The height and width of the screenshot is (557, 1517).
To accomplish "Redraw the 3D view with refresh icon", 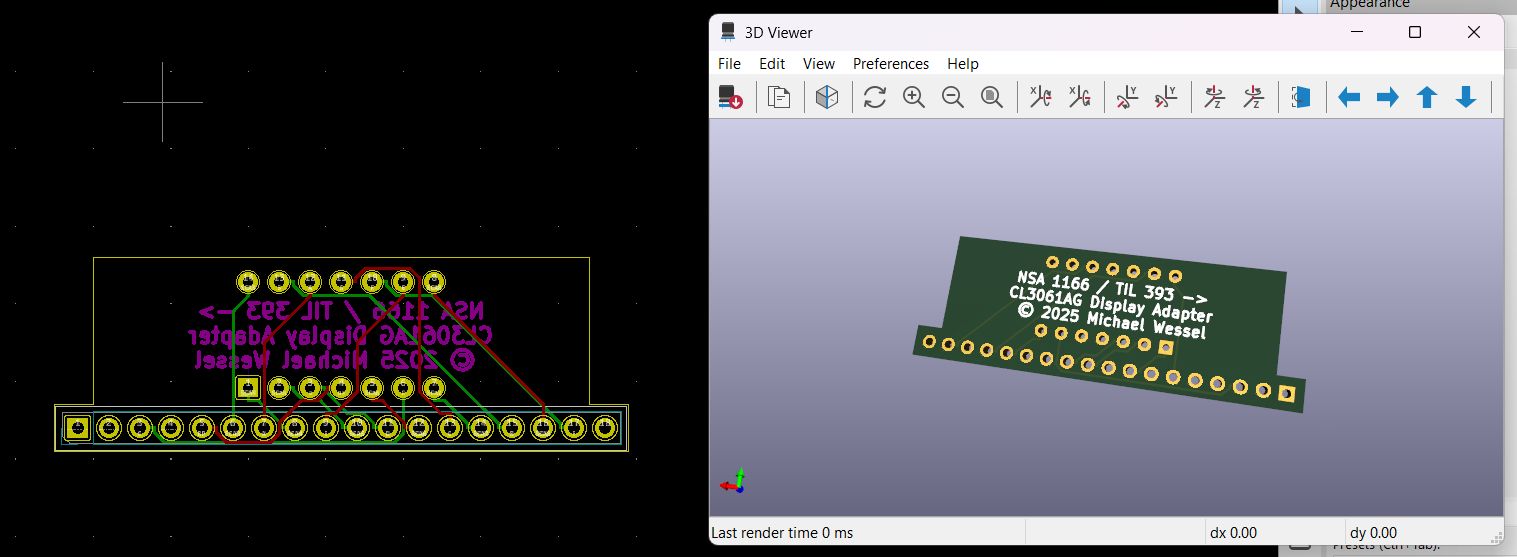I will point(875,97).
